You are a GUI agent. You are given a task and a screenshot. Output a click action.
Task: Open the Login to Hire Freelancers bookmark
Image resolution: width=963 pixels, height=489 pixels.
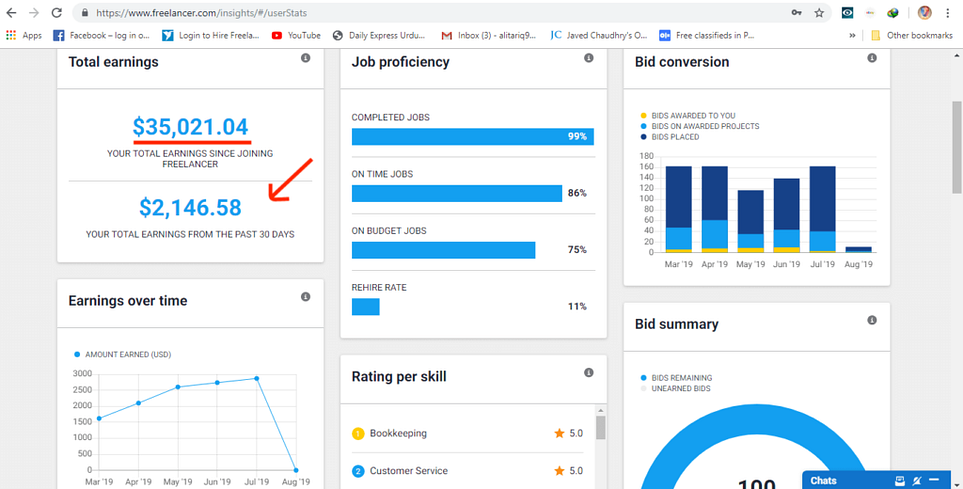tap(211, 36)
